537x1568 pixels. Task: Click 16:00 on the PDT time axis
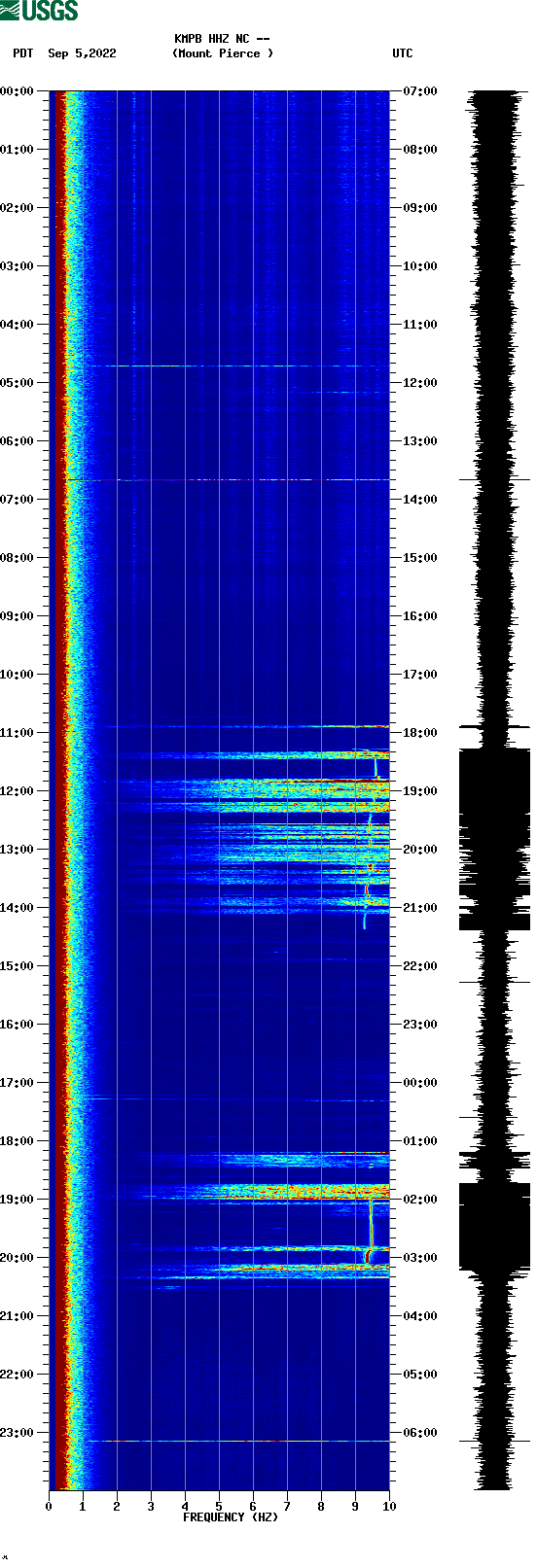(x=18, y=1025)
